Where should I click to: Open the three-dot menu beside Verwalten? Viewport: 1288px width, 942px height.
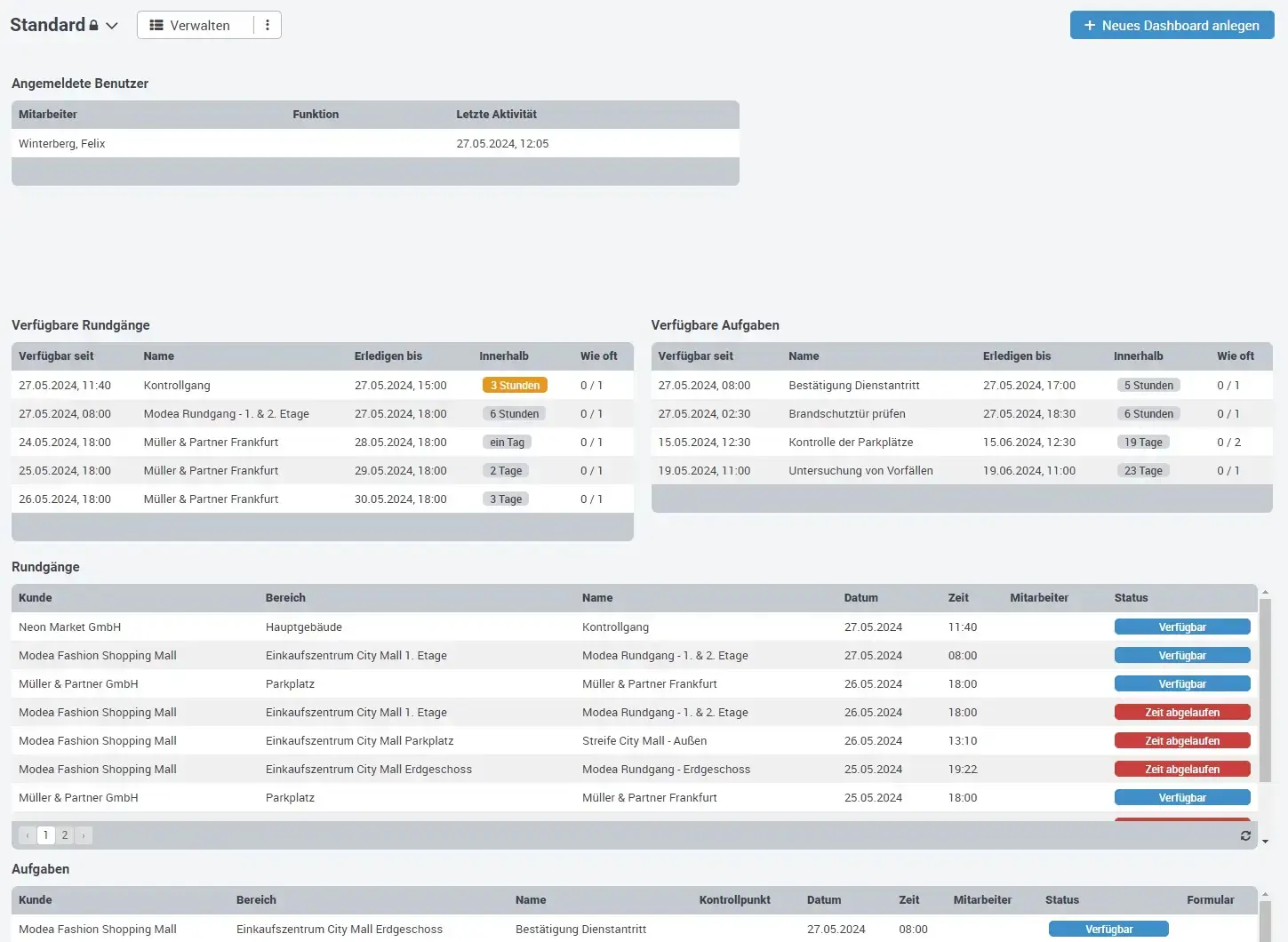pyautogui.click(x=268, y=25)
